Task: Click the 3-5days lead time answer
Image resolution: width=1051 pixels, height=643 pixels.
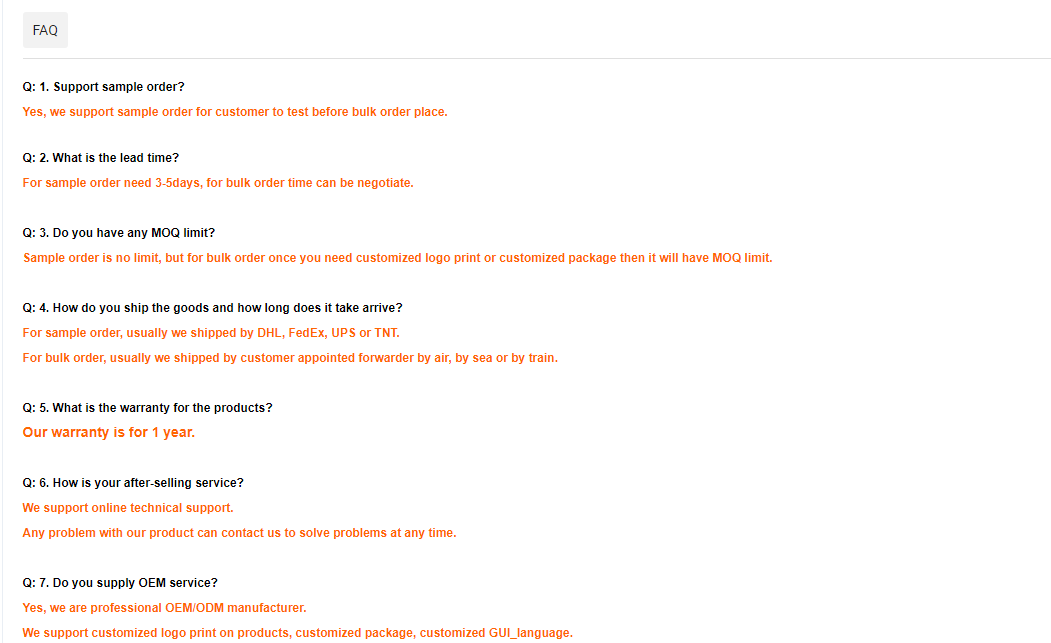Action: pos(218,183)
